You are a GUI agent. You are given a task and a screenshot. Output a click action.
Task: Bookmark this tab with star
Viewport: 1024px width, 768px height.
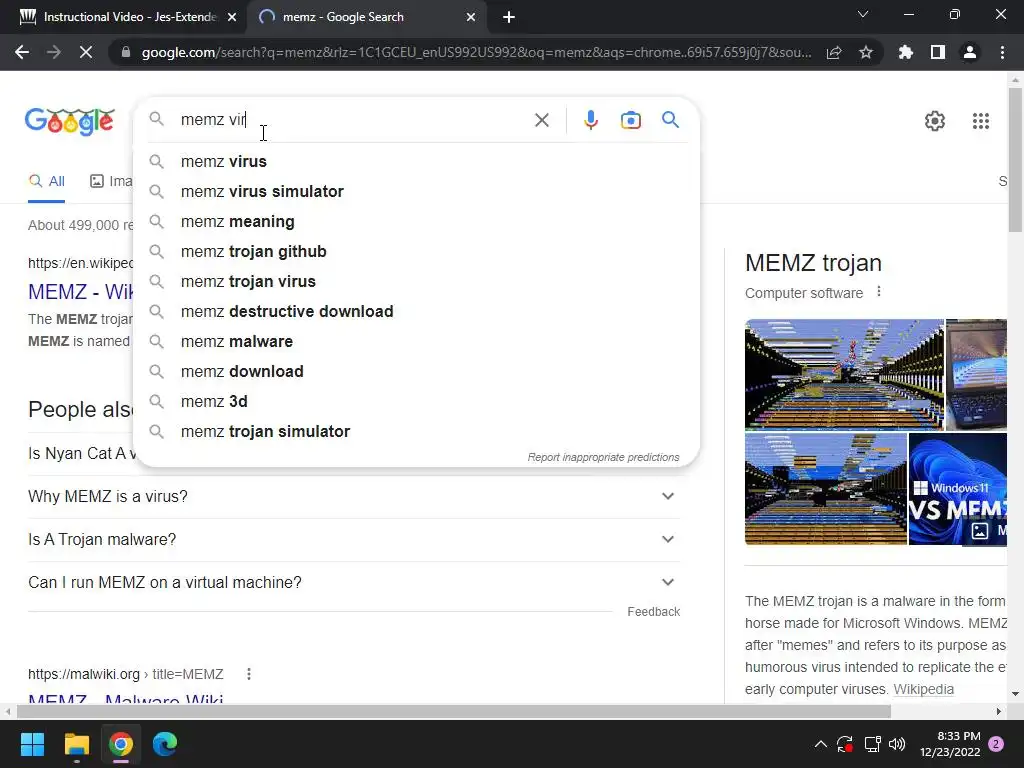[866, 53]
